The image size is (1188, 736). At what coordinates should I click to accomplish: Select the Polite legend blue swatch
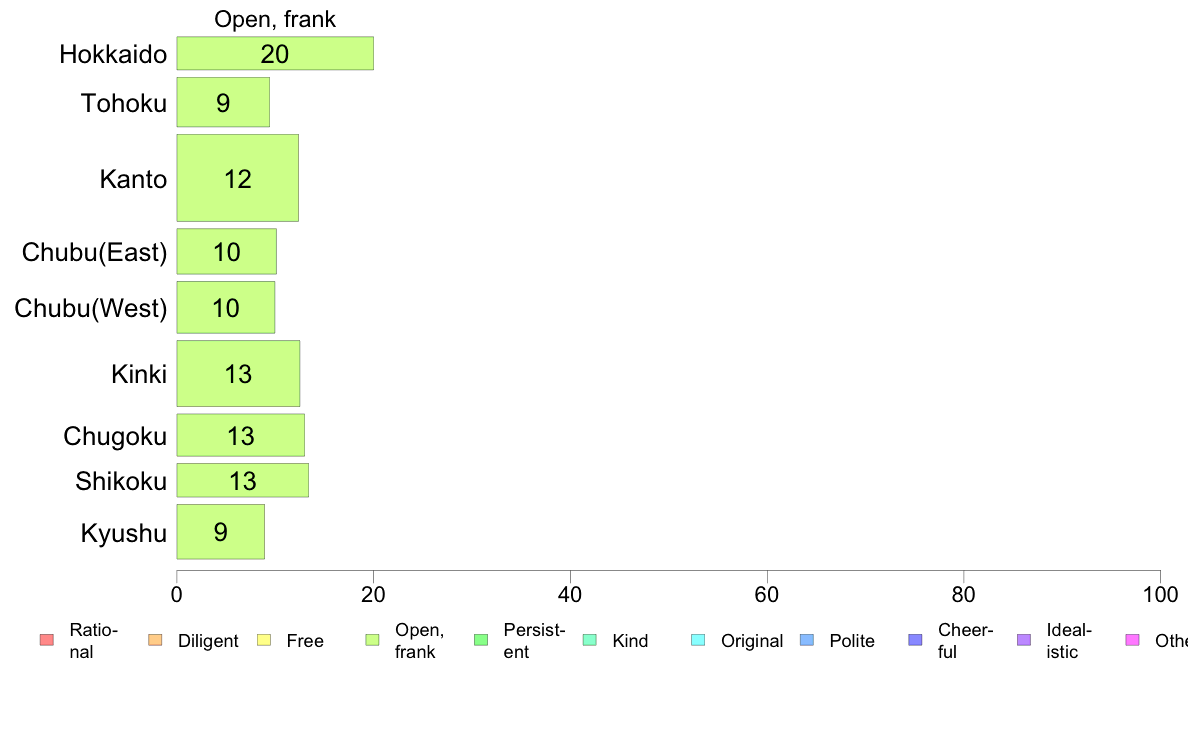coord(807,640)
